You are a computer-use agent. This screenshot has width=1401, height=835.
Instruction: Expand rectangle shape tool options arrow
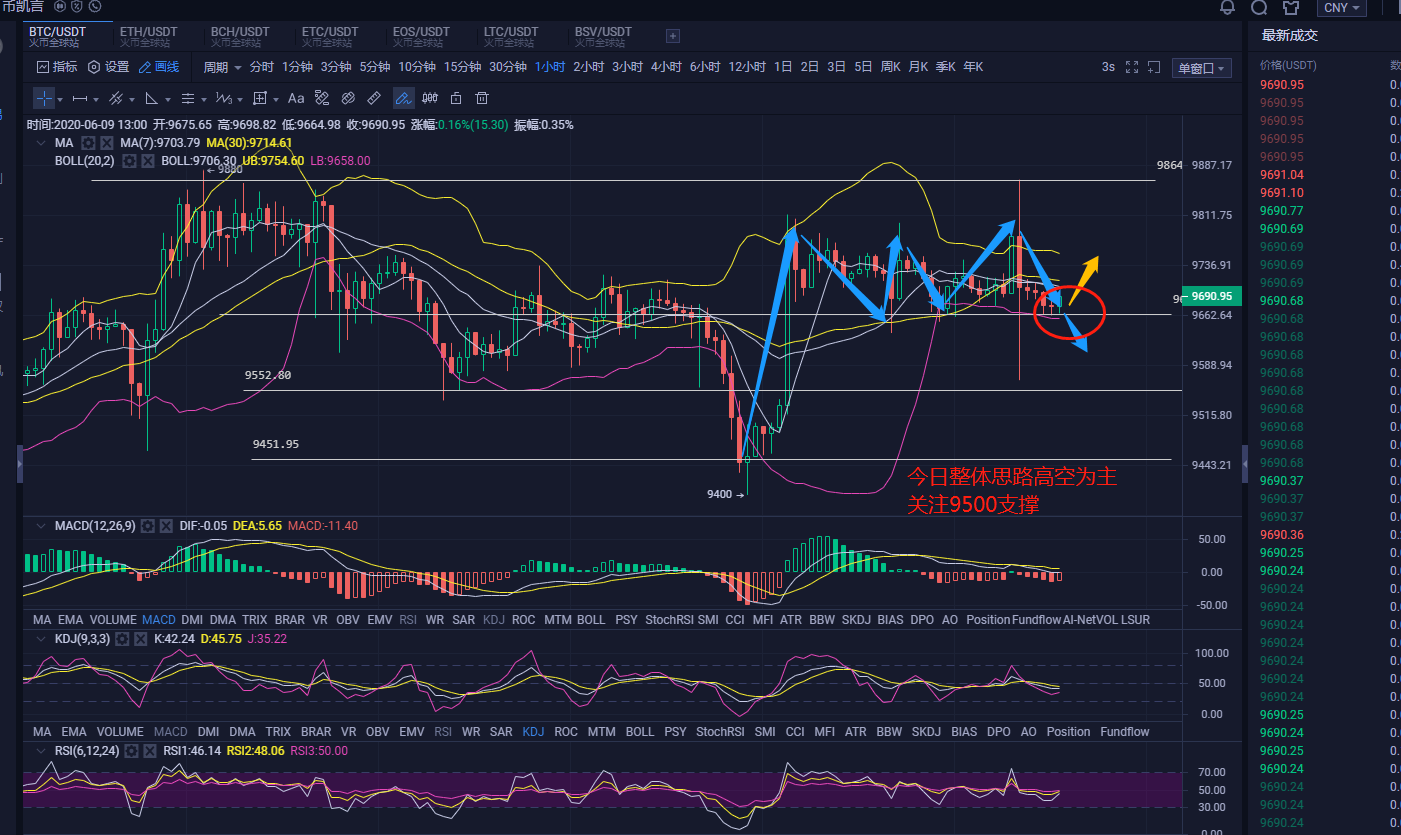[x=275, y=99]
